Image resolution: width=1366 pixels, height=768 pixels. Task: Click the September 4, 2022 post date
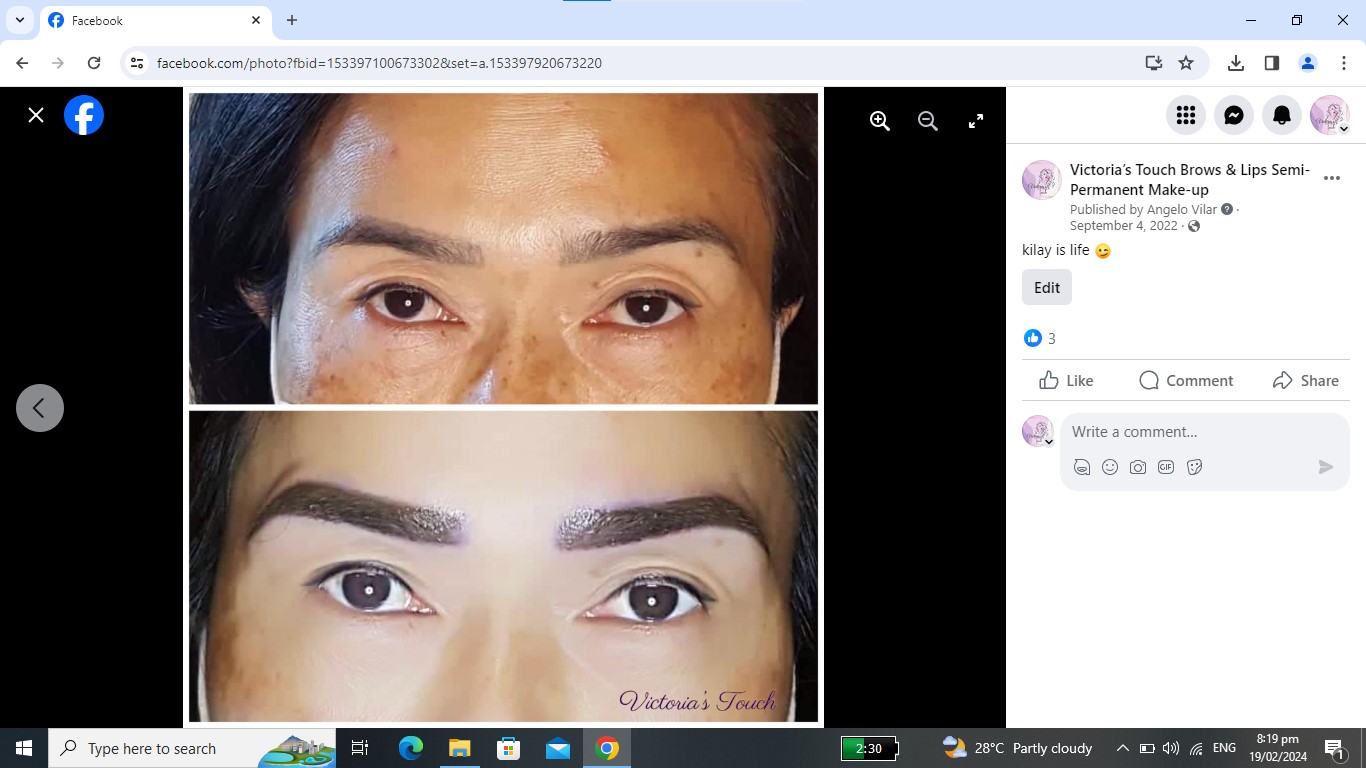1124,226
